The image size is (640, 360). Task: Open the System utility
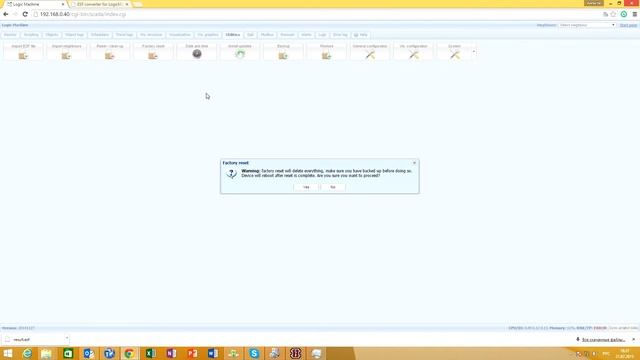[454, 52]
